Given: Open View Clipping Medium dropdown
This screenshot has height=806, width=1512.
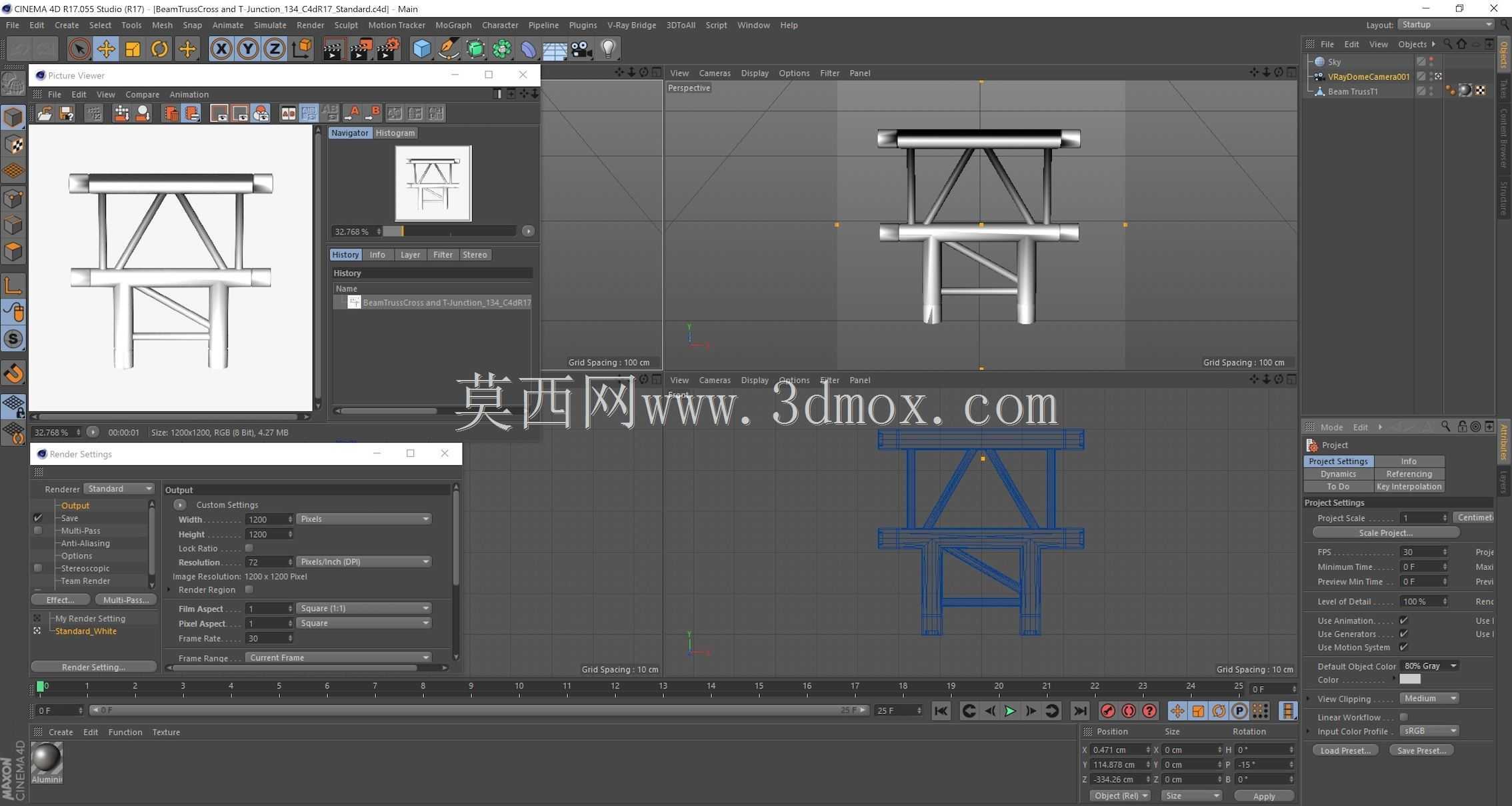Looking at the screenshot, I should (1429, 698).
